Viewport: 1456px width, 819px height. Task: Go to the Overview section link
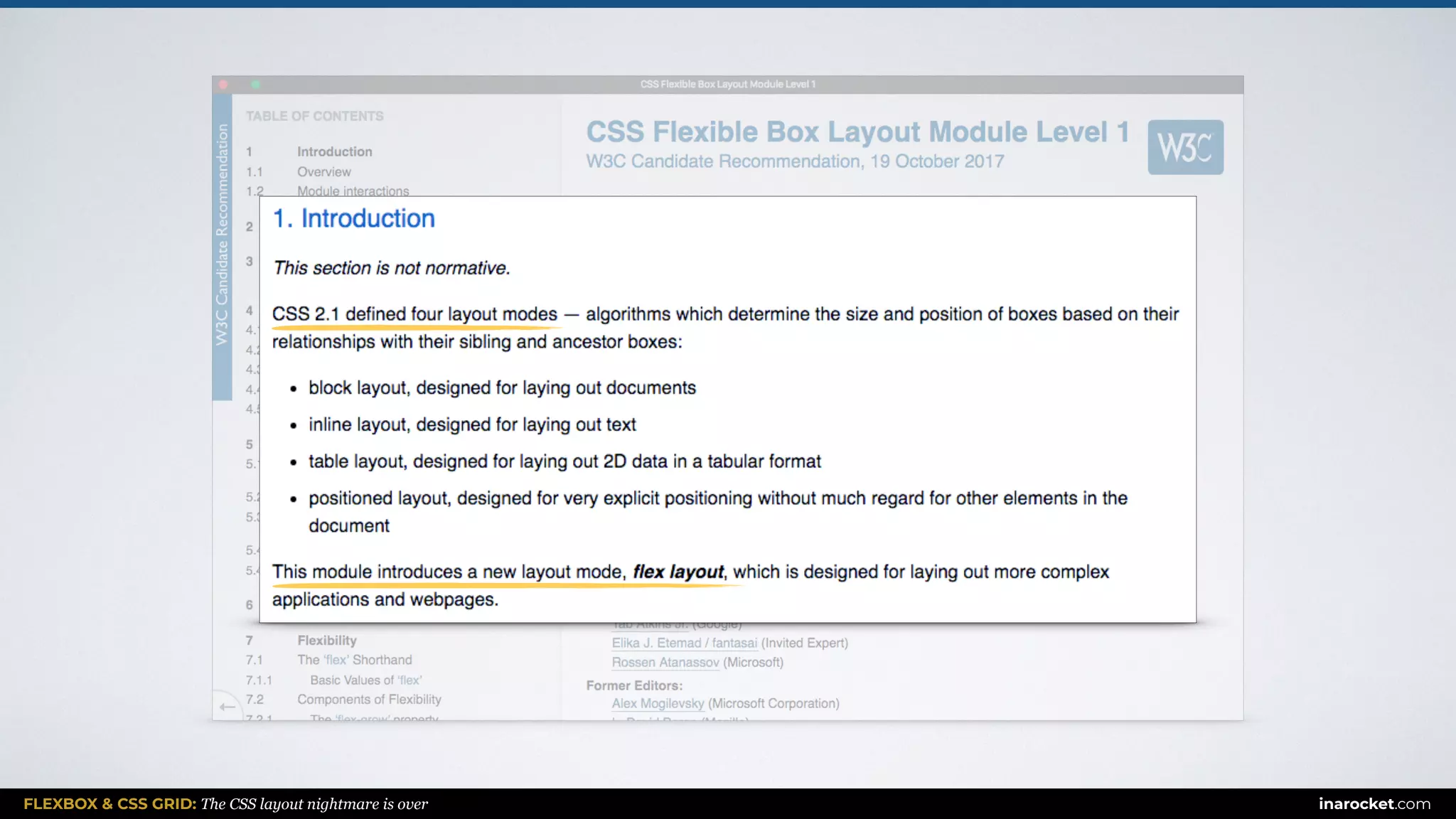pyautogui.click(x=323, y=171)
